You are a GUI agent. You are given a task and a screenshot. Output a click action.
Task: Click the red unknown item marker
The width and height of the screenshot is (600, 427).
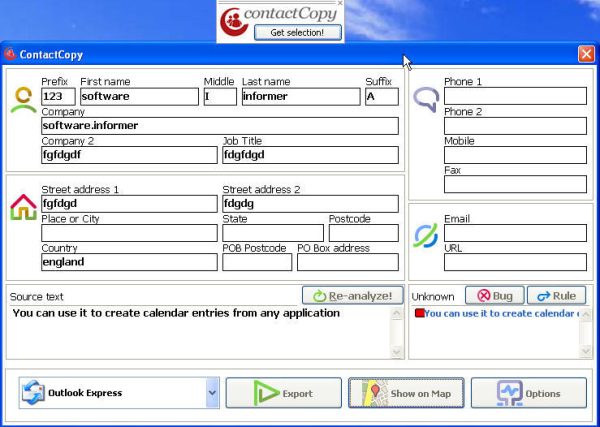[419, 313]
